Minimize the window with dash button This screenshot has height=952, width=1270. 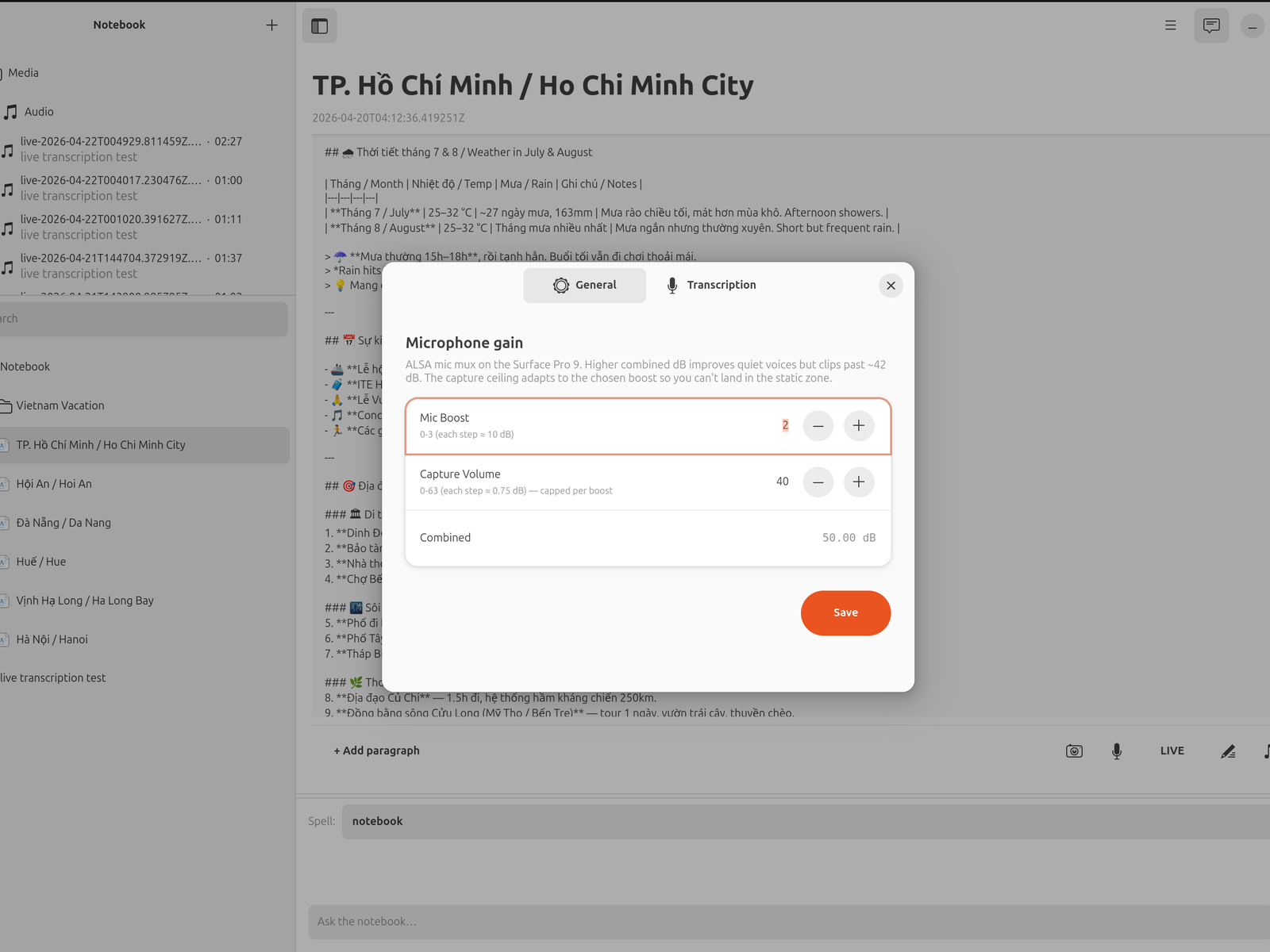(1252, 26)
